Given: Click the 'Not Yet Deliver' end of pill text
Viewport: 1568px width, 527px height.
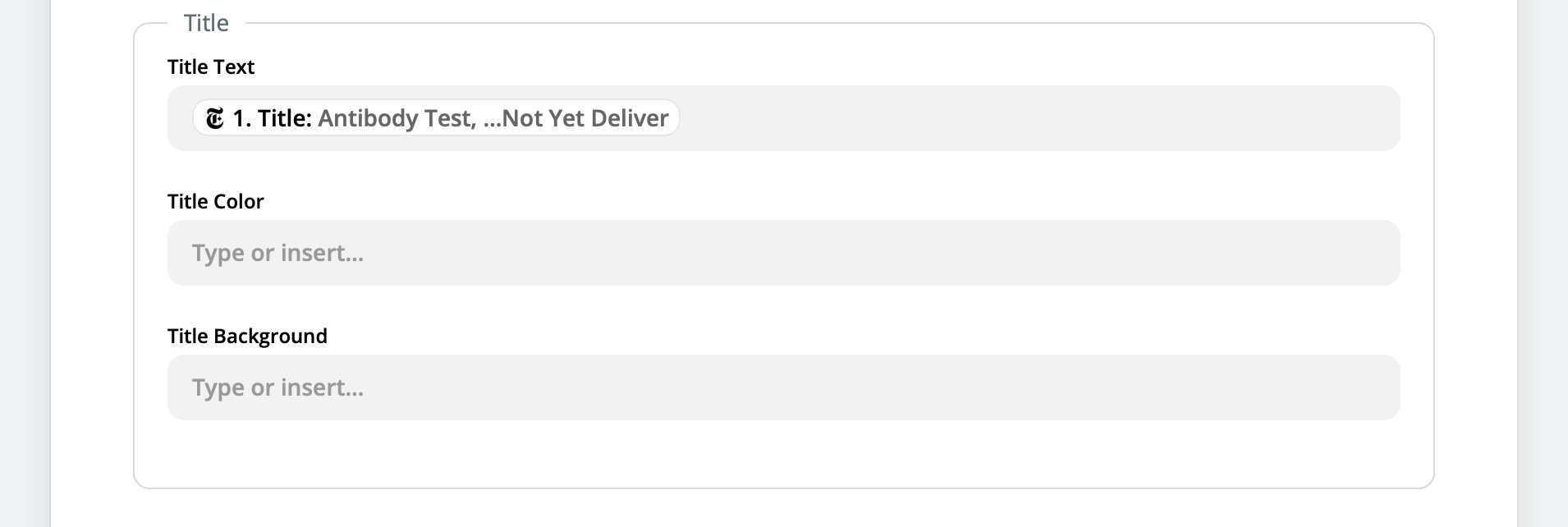Looking at the screenshot, I should pos(585,118).
